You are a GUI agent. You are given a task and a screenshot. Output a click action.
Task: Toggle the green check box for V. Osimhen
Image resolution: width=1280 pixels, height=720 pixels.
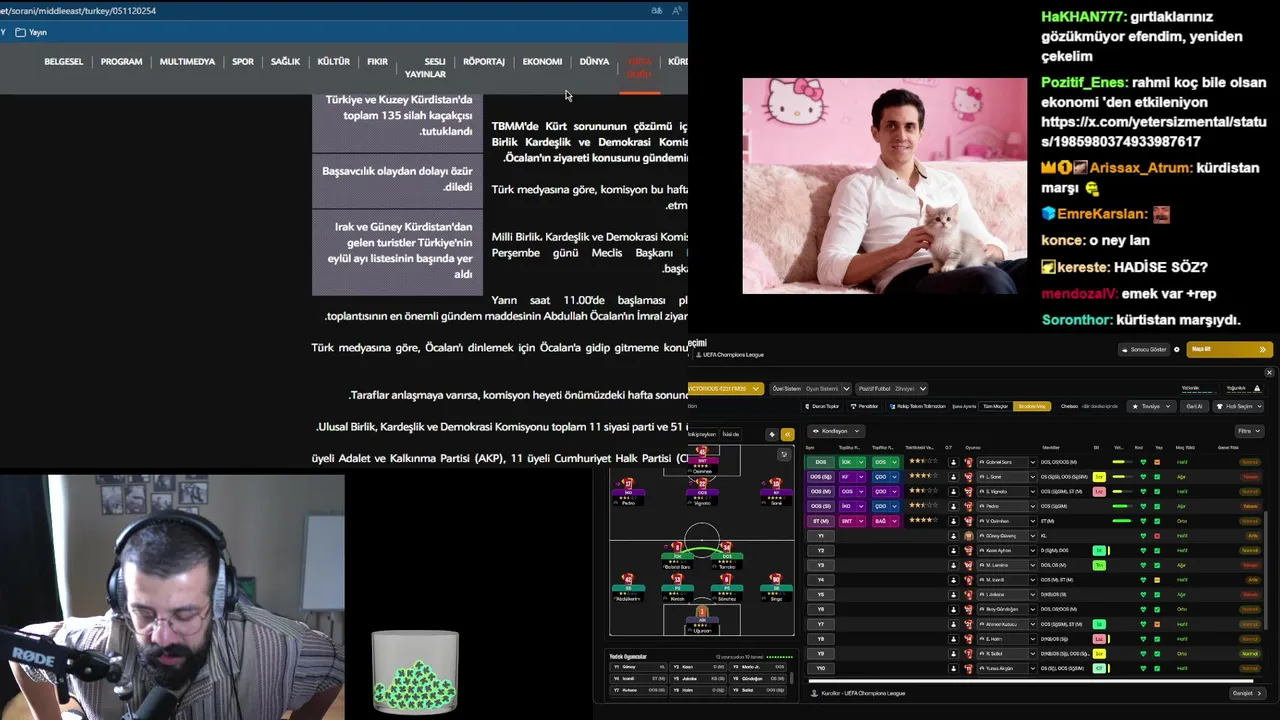1157,521
